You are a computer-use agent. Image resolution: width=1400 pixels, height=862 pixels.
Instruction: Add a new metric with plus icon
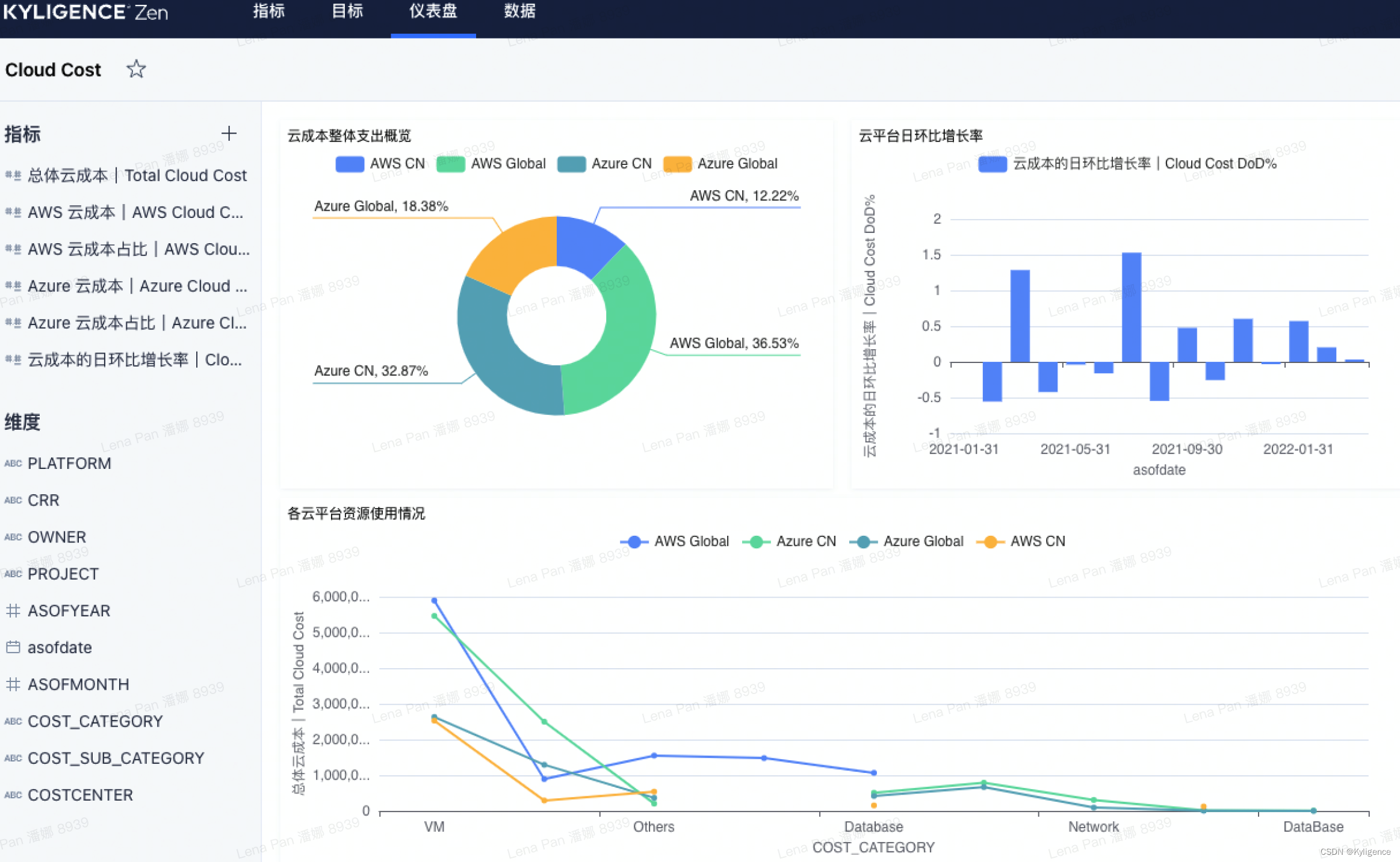point(229,134)
